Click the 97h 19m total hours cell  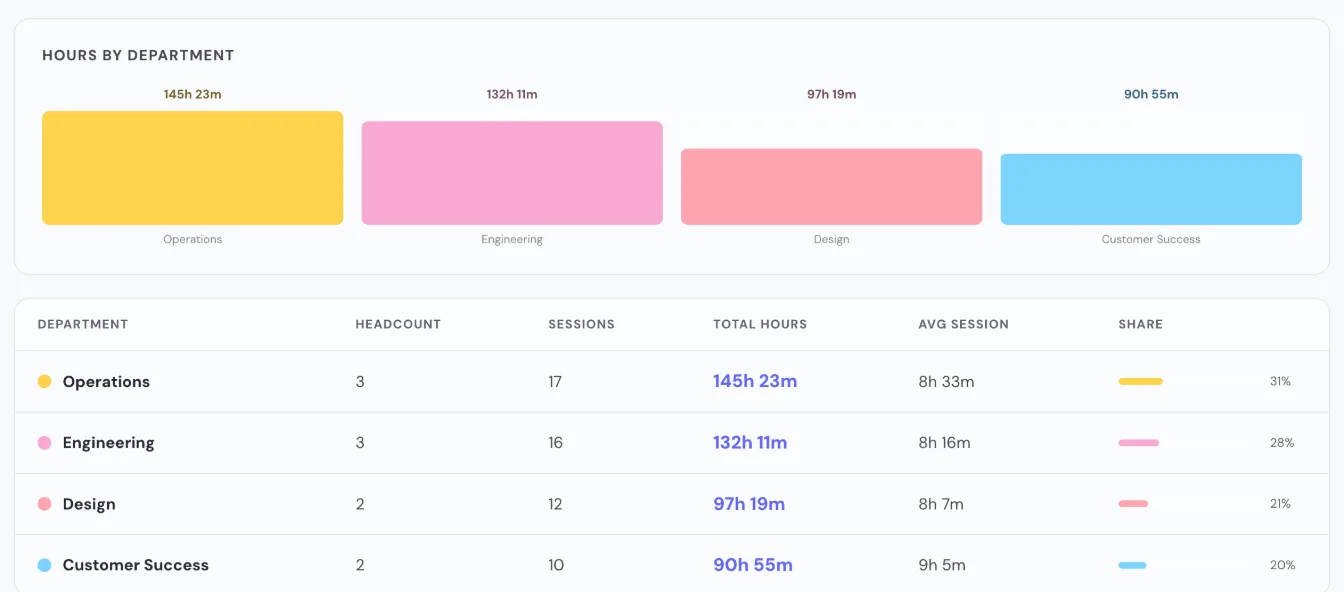coord(749,504)
